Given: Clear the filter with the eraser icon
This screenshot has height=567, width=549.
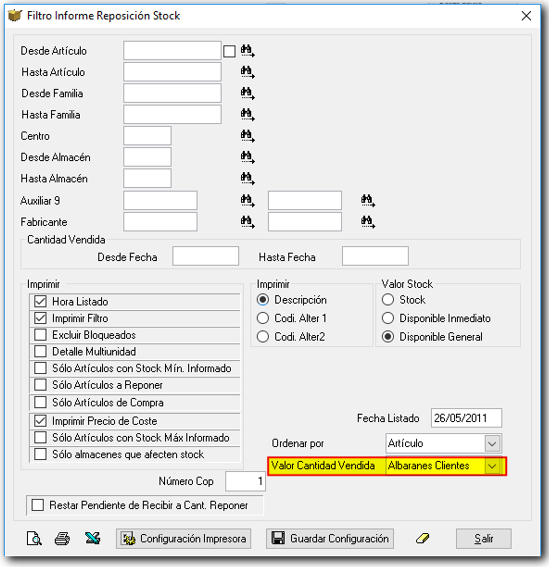Looking at the screenshot, I should click(x=422, y=538).
